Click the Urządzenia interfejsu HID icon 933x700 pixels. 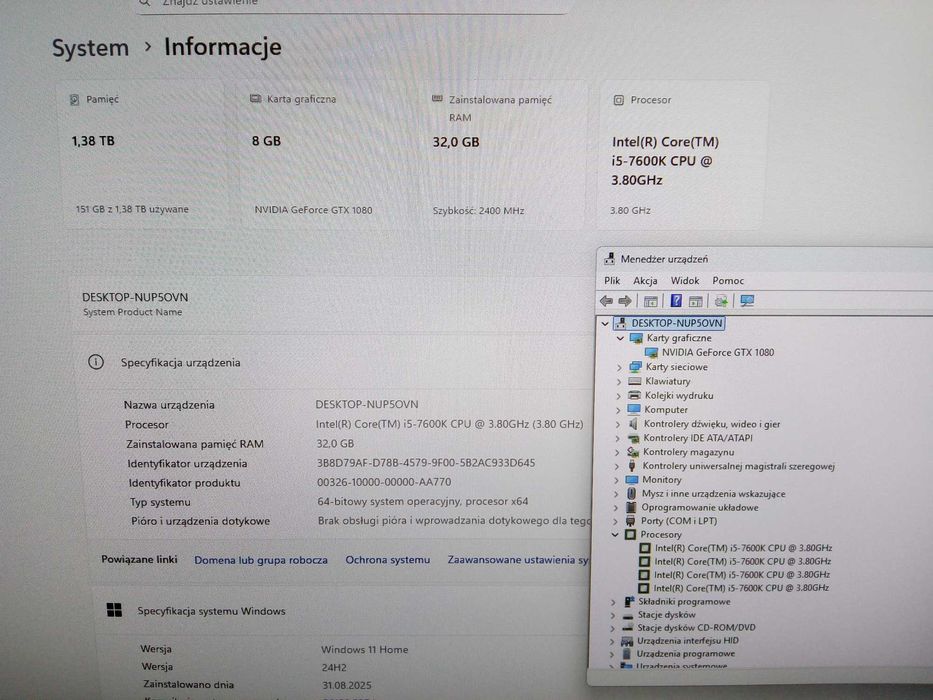(x=627, y=641)
